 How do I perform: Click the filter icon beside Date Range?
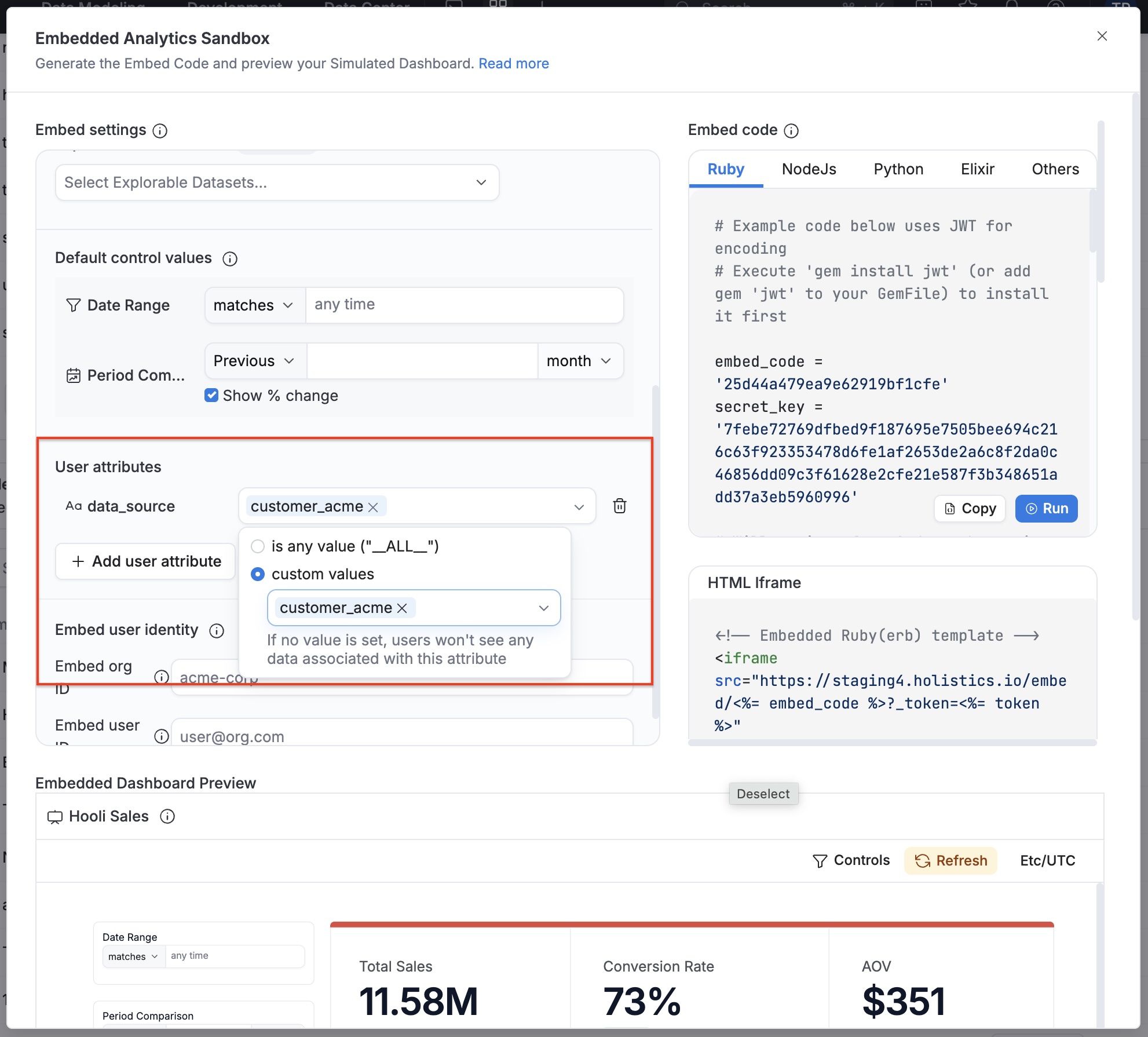click(x=74, y=305)
